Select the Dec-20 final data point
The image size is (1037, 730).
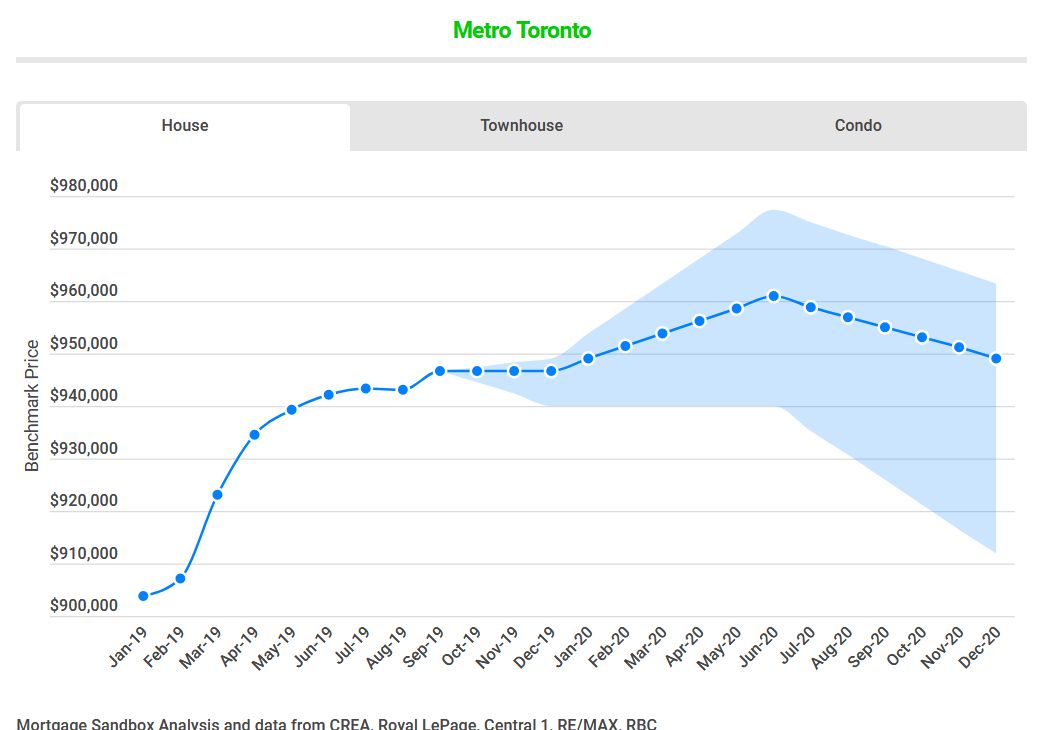(996, 358)
